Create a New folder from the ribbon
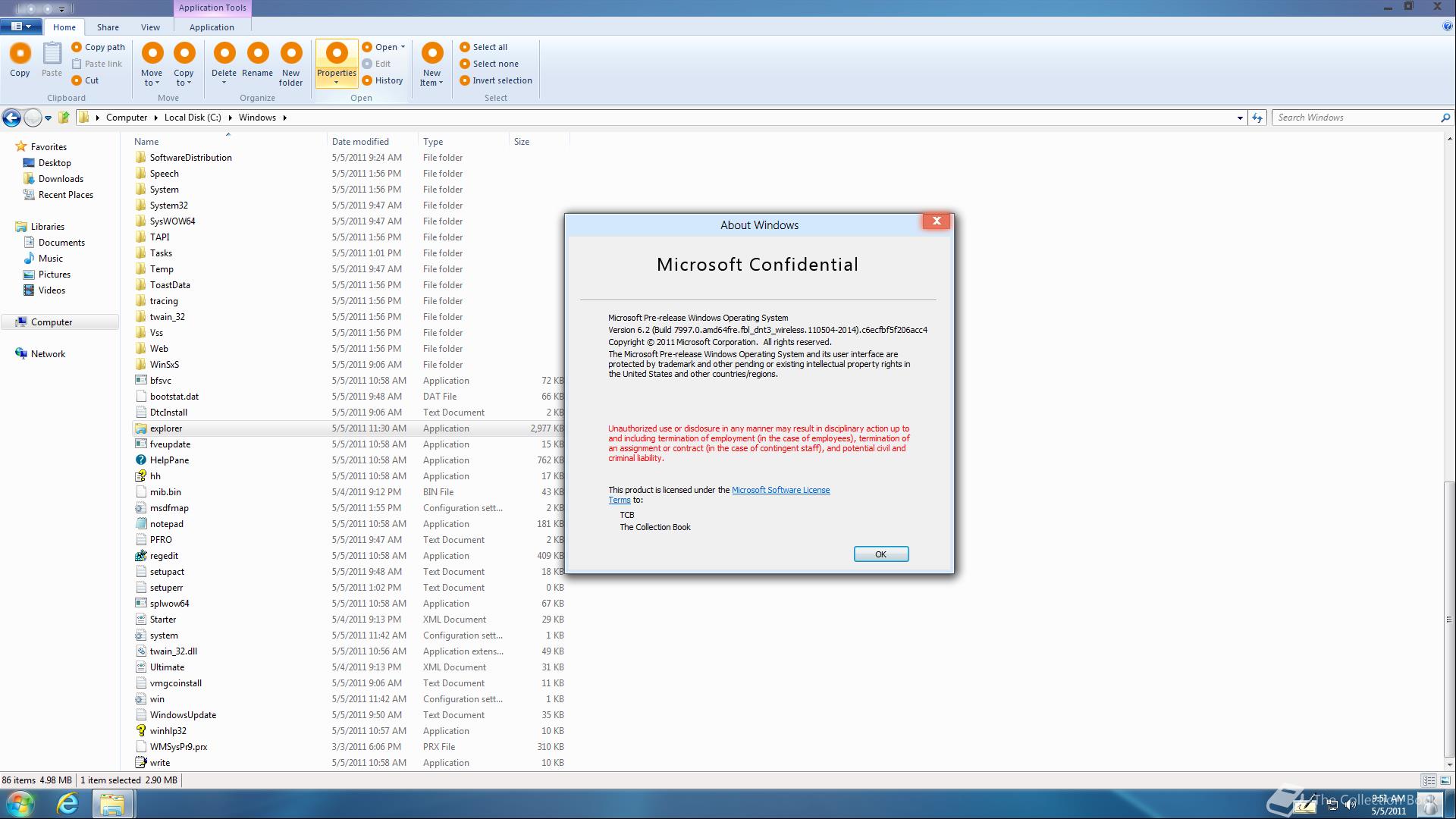The height and width of the screenshot is (819, 1456). point(291,64)
